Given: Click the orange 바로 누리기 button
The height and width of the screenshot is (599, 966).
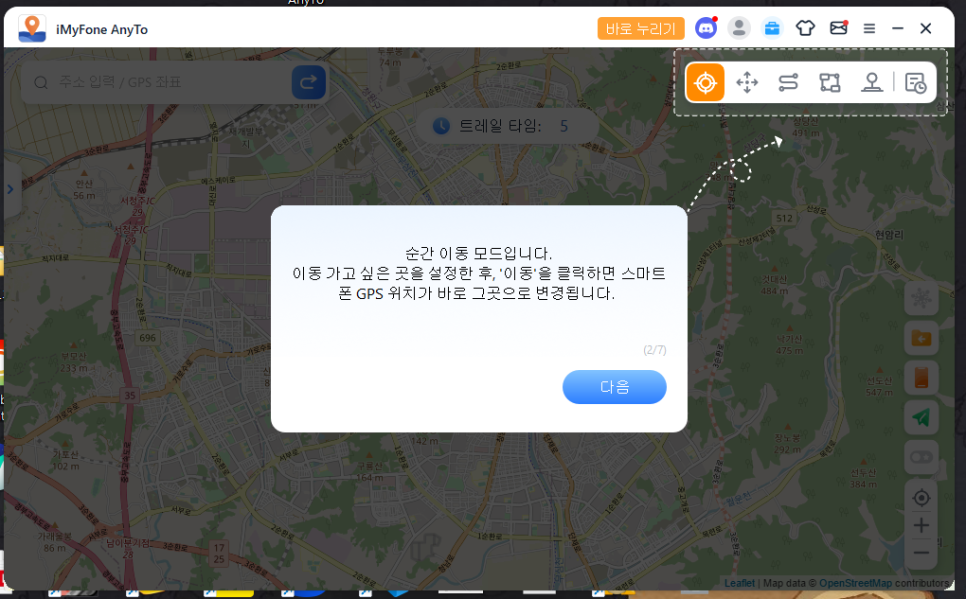Looking at the screenshot, I should click(x=641, y=28).
